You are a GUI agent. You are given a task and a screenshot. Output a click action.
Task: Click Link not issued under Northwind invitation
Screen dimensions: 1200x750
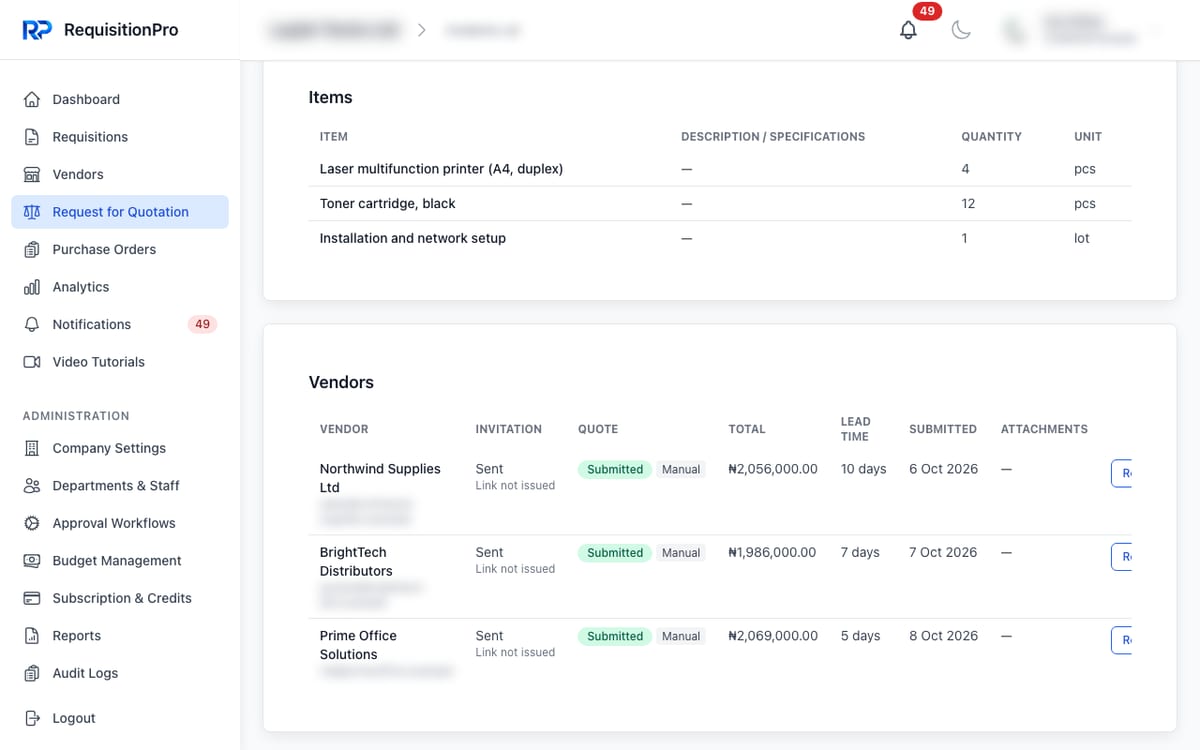[x=515, y=486]
